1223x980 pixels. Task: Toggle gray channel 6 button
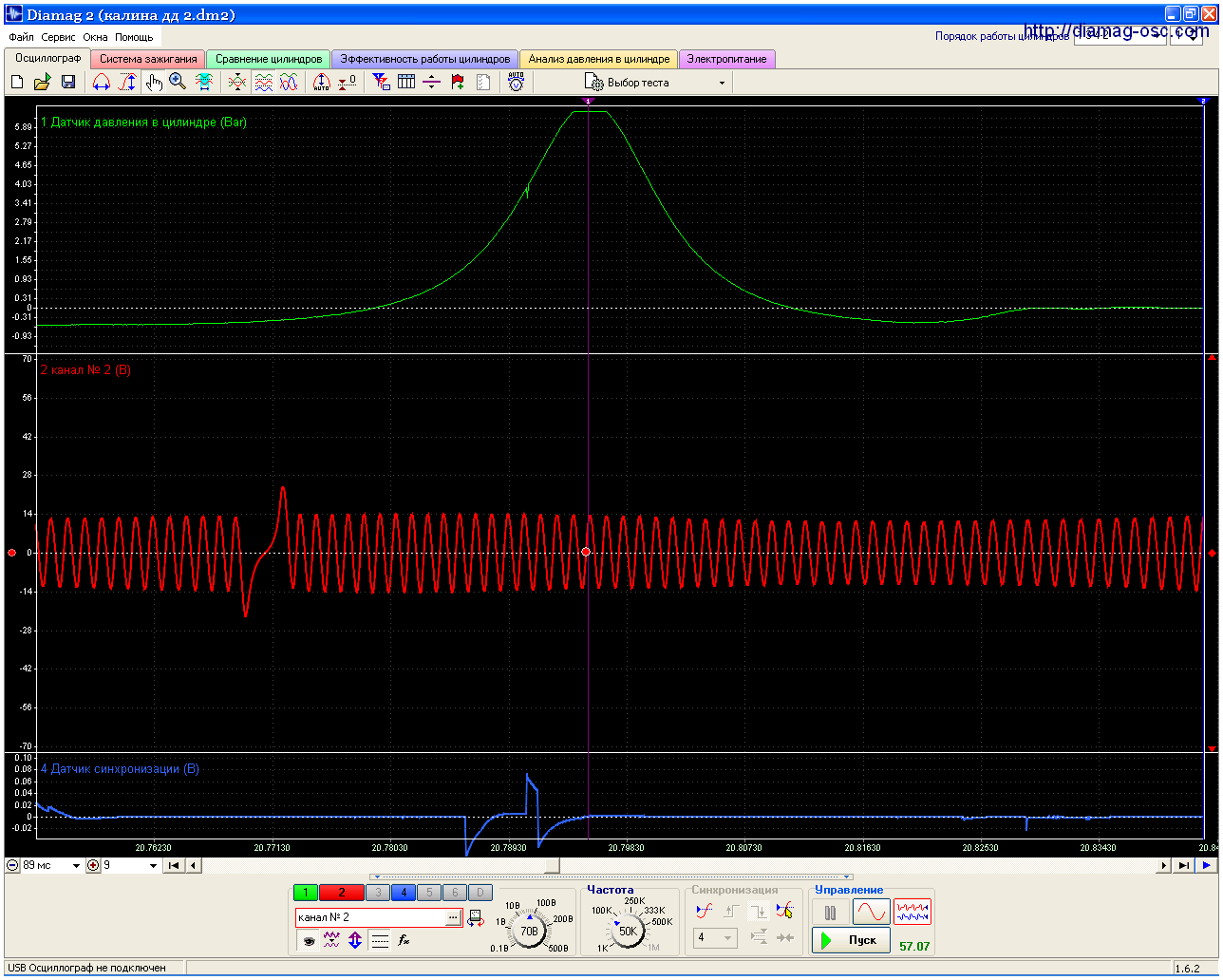pos(455,893)
